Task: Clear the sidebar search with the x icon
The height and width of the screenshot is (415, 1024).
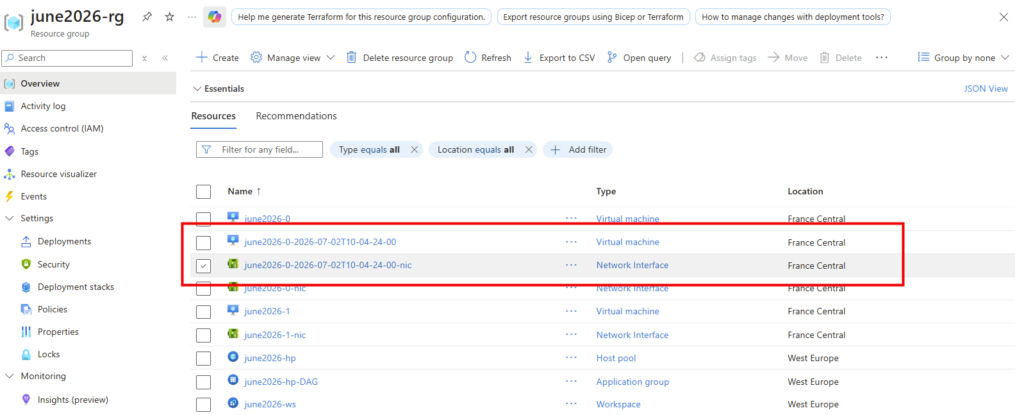Action: tap(144, 58)
